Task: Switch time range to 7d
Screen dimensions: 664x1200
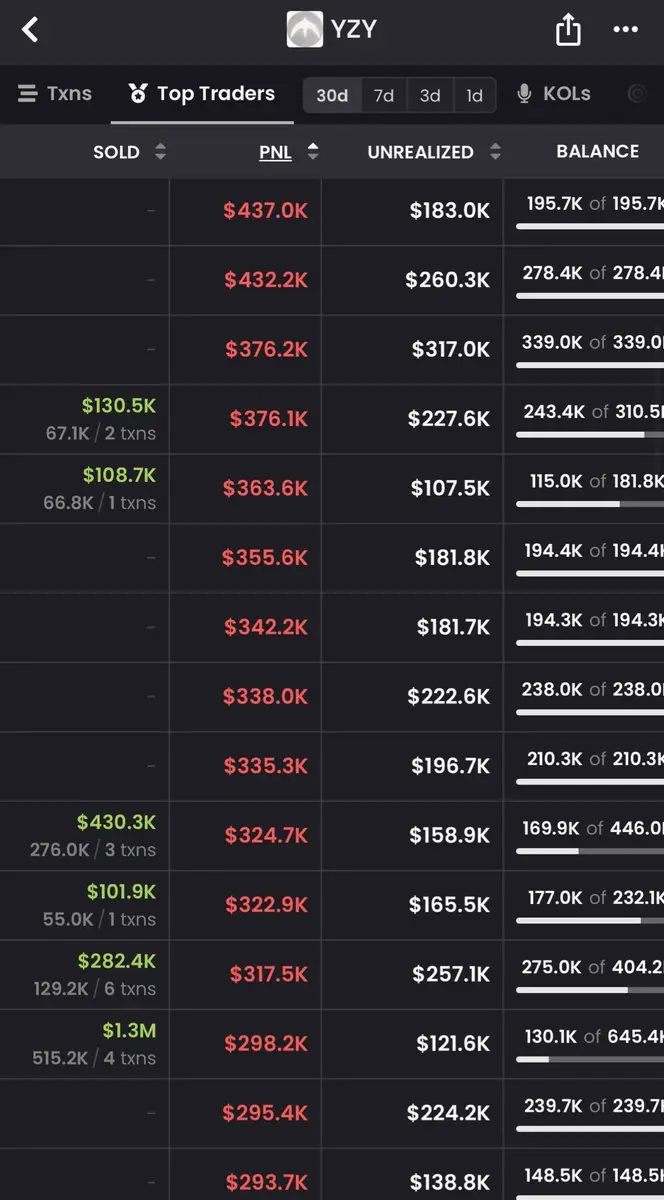Action: click(x=384, y=95)
